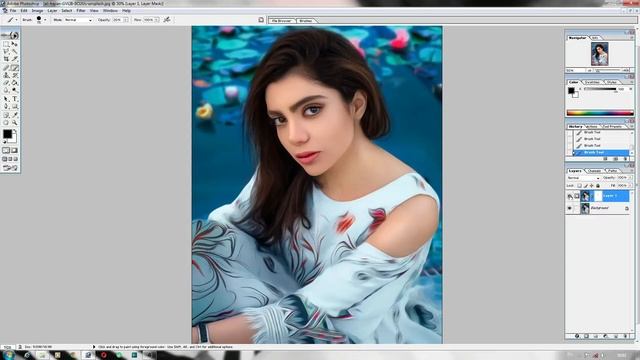The image size is (640, 360).
Task: Open the Flow slider arrow
Action: click(157, 20)
